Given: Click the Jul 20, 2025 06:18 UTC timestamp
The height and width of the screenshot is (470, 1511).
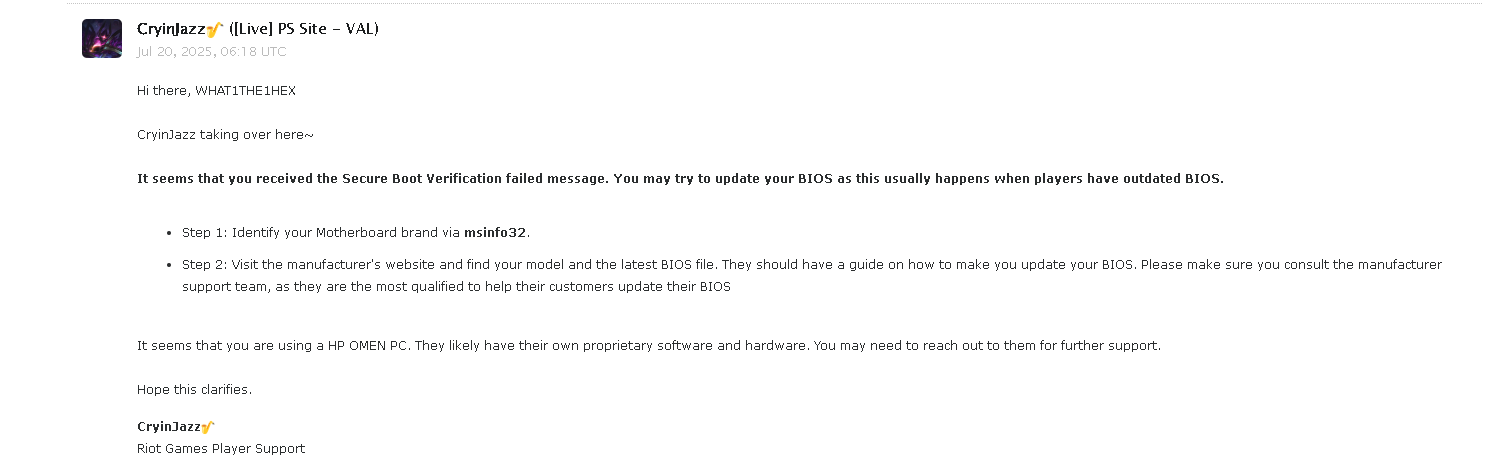Looking at the screenshot, I should [x=212, y=51].
